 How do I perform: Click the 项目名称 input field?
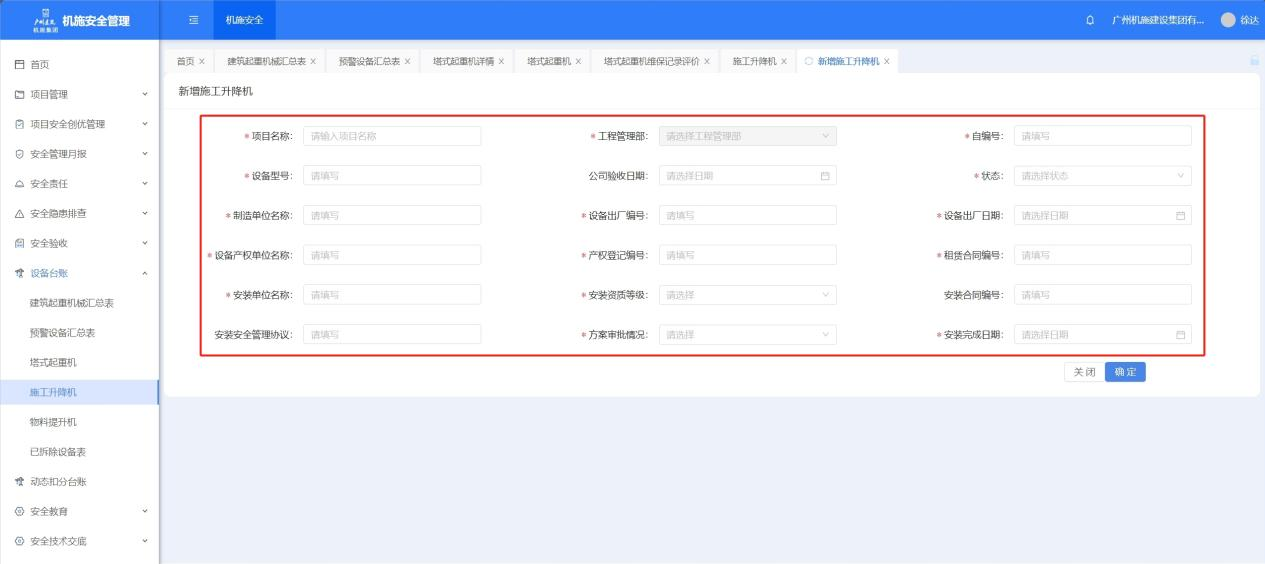click(391, 136)
